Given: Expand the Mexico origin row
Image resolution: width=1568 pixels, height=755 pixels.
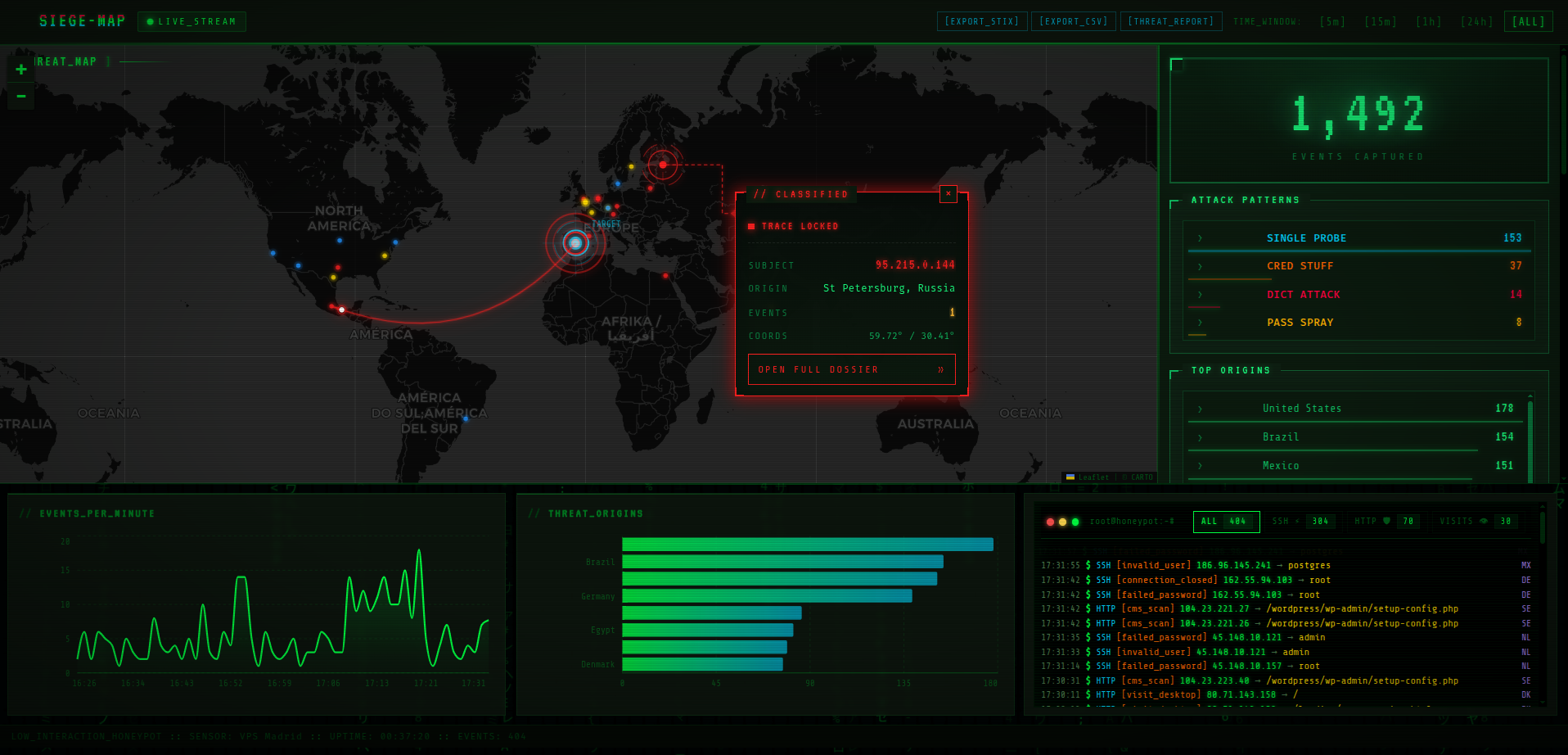Looking at the screenshot, I should click(x=1354, y=466).
